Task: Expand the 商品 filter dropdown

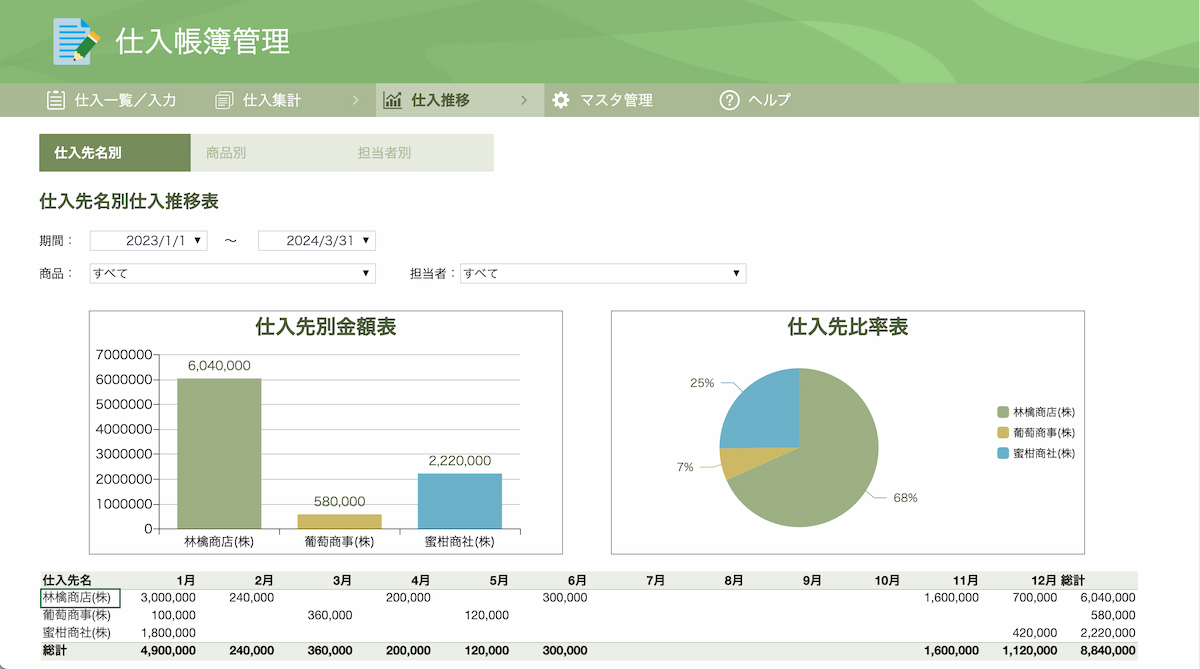Action: tap(366, 273)
